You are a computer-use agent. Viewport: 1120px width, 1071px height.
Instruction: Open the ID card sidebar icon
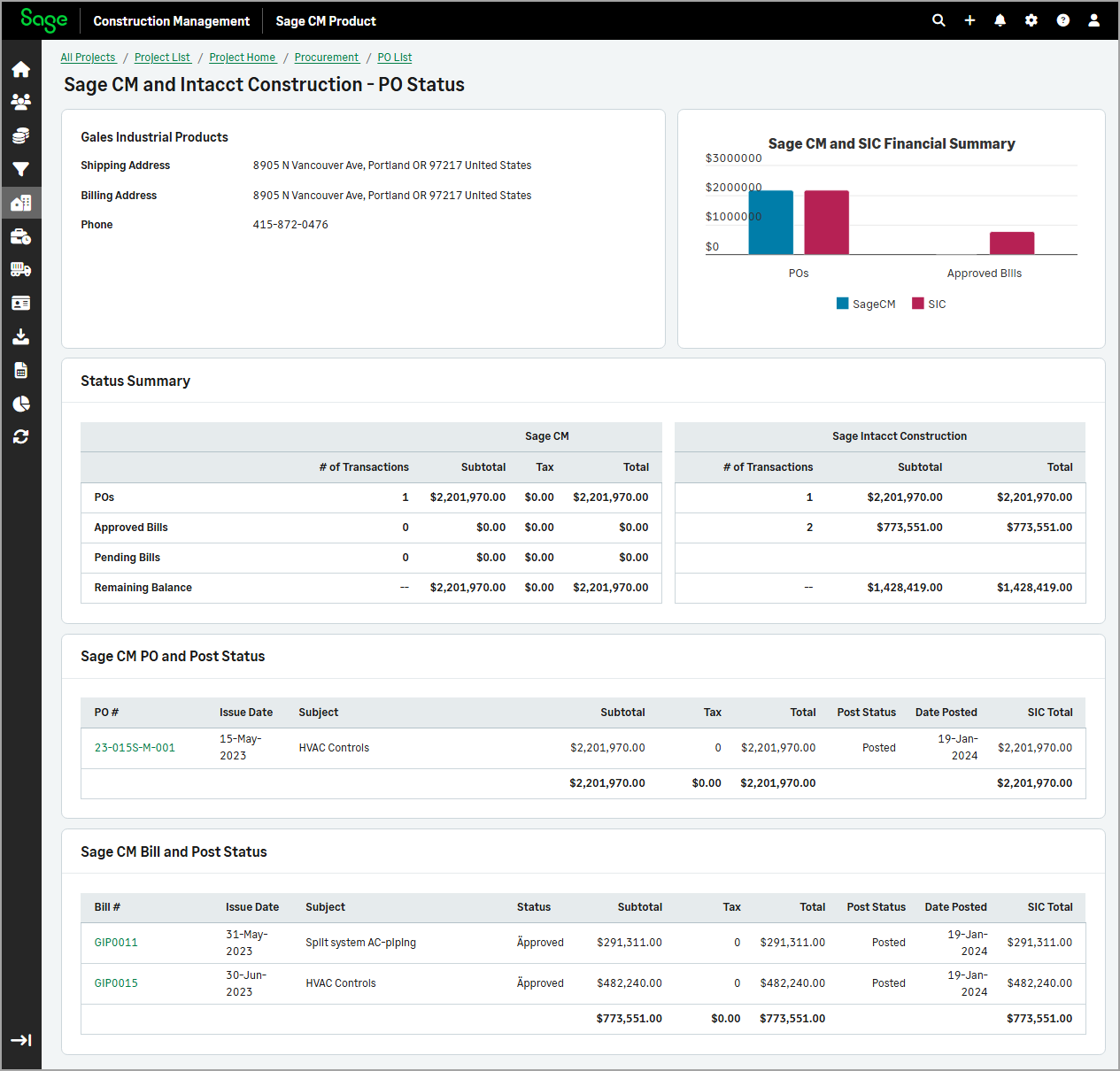21,303
